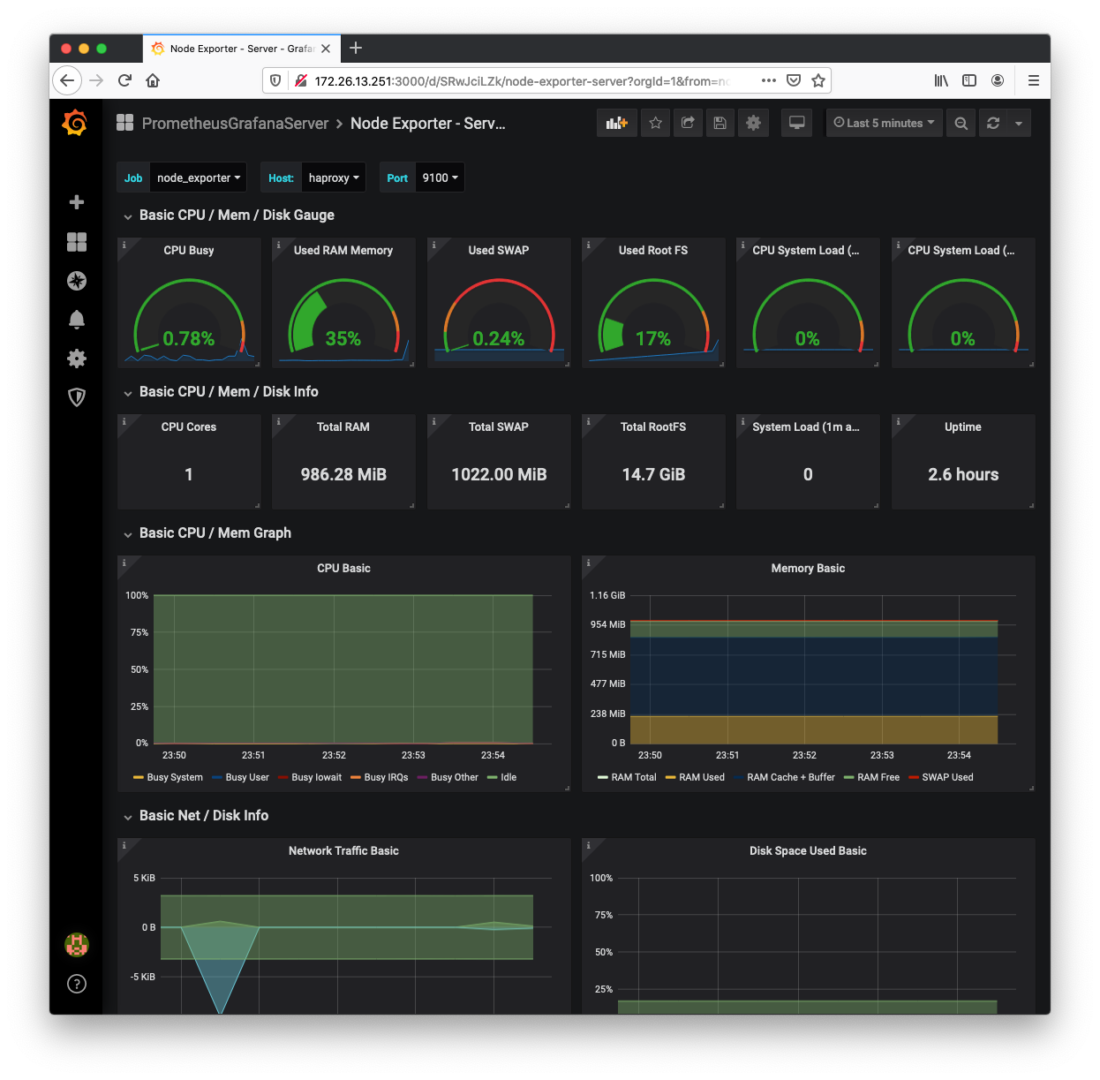Open the Create plus icon in the sidebar
Image resolution: width=1100 pixels, height=1080 pixels.
point(76,202)
